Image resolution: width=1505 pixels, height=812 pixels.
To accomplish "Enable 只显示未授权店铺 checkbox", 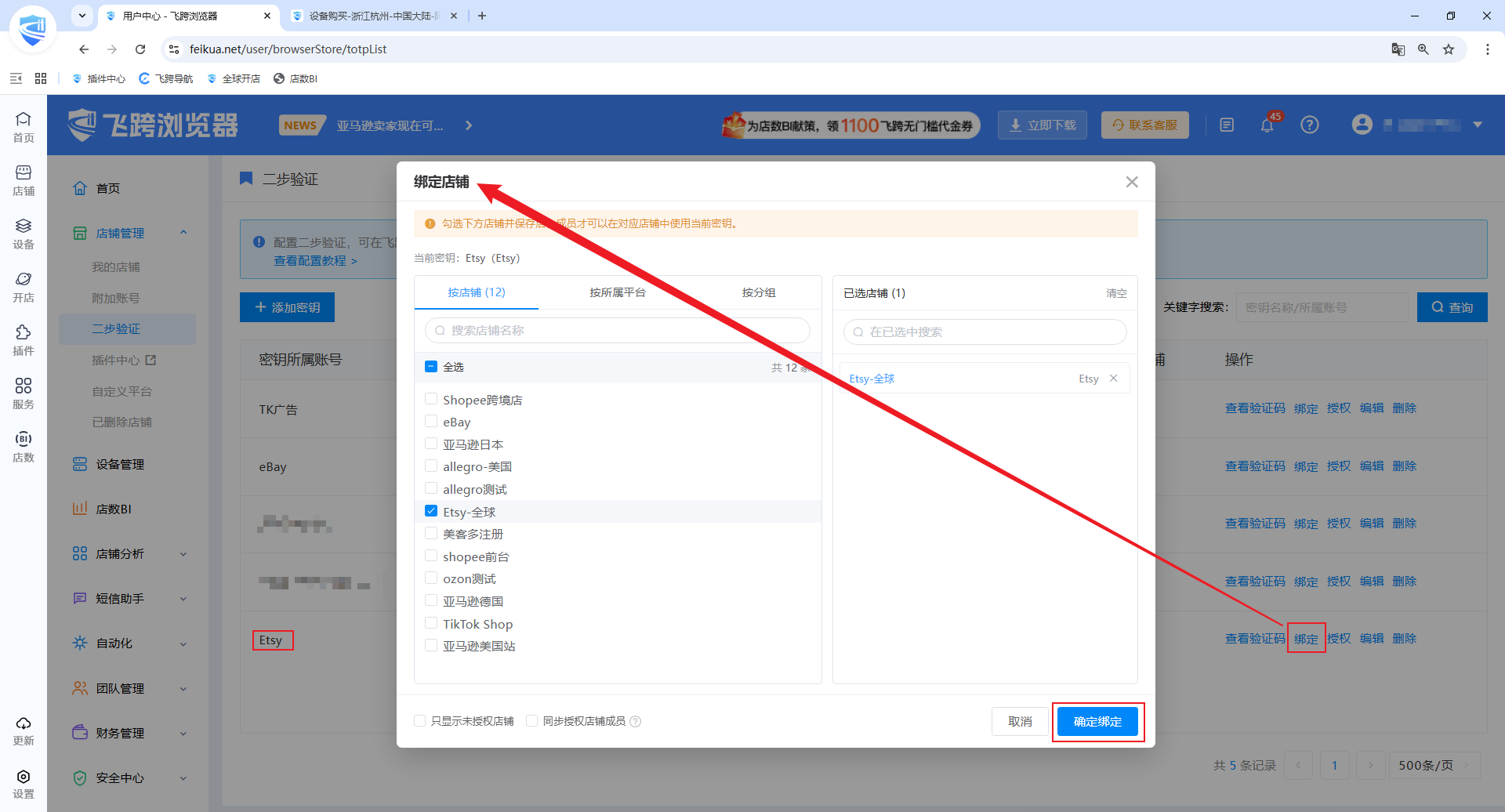I will (x=420, y=721).
